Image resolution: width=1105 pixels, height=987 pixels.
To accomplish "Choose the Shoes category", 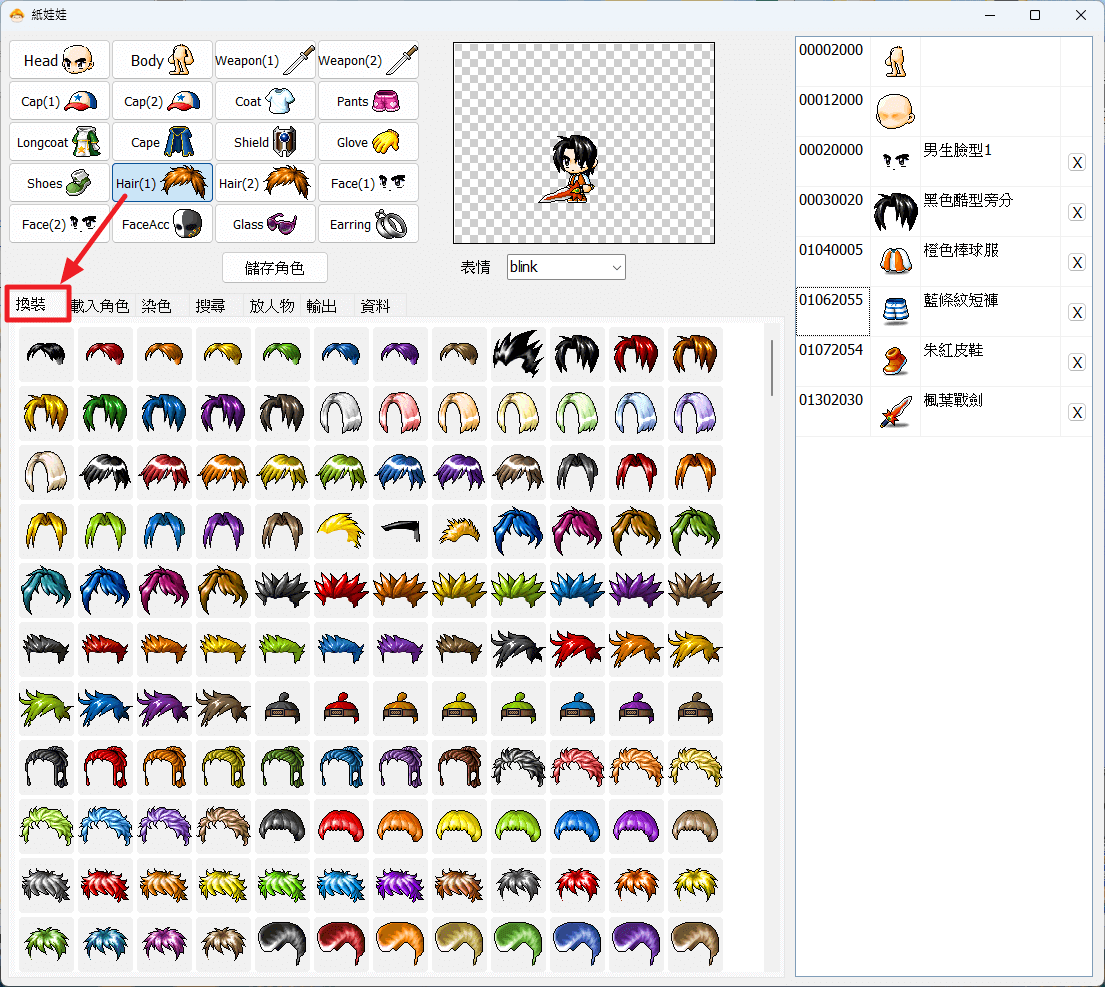I will pos(59,182).
